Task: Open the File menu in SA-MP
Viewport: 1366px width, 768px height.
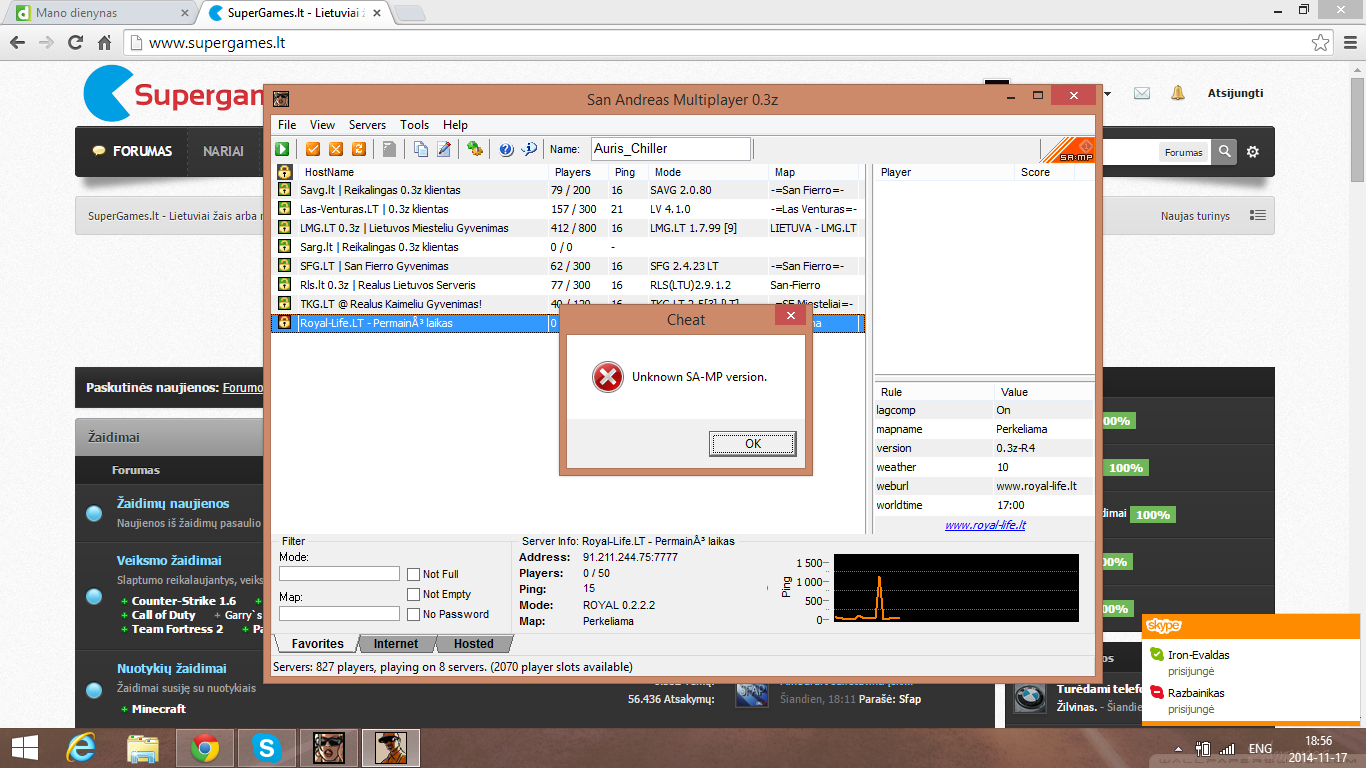Action: point(287,125)
